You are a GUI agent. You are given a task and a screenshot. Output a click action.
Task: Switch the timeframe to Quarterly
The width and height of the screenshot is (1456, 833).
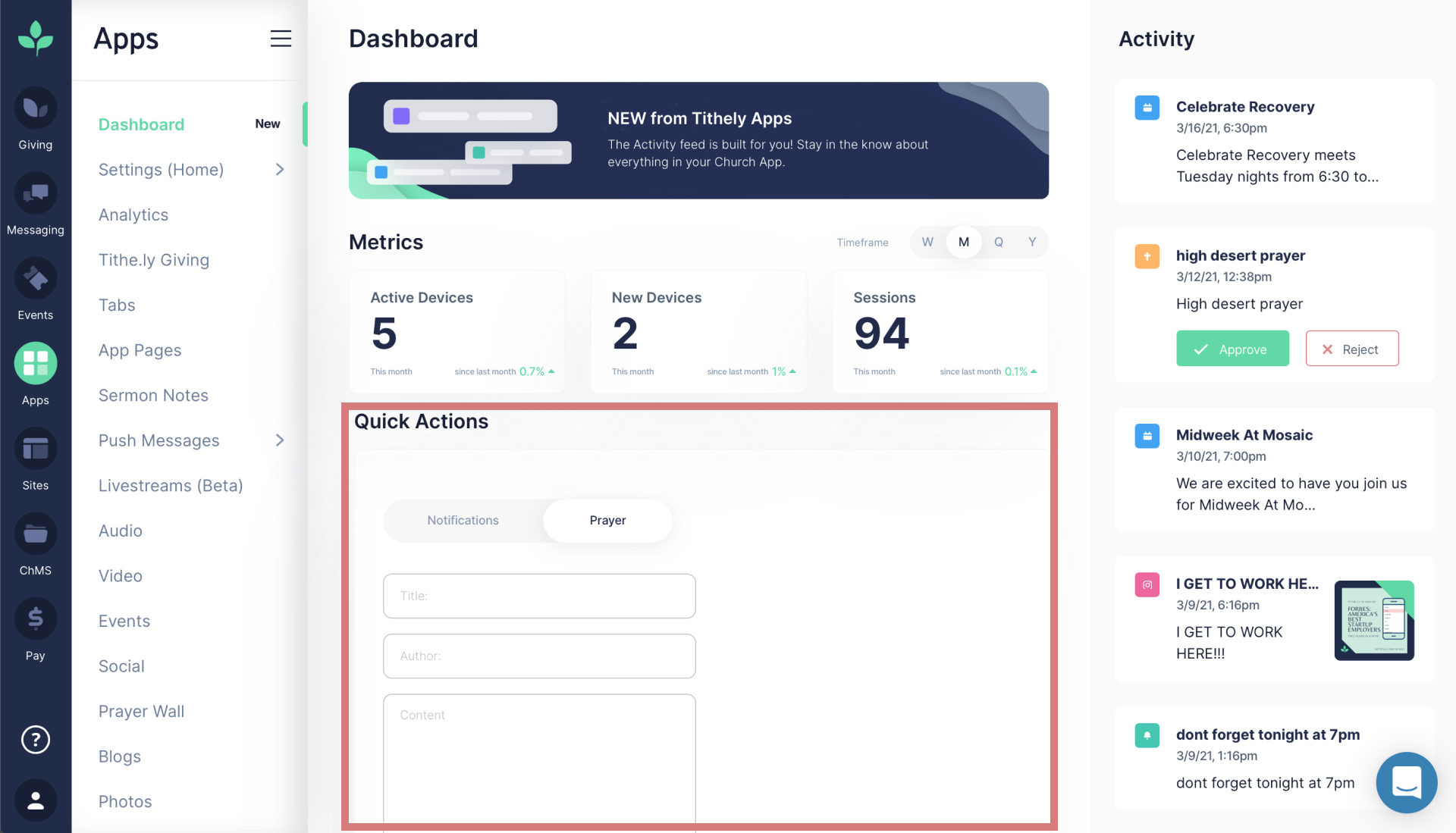[x=999, y=242]
